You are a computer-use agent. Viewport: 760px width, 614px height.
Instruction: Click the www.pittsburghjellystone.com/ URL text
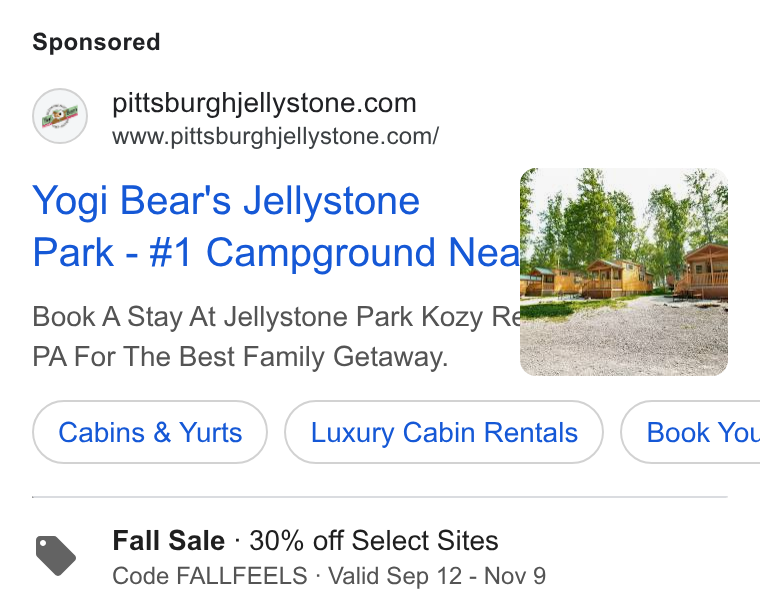pyautogui.click(x=275, y=136)
